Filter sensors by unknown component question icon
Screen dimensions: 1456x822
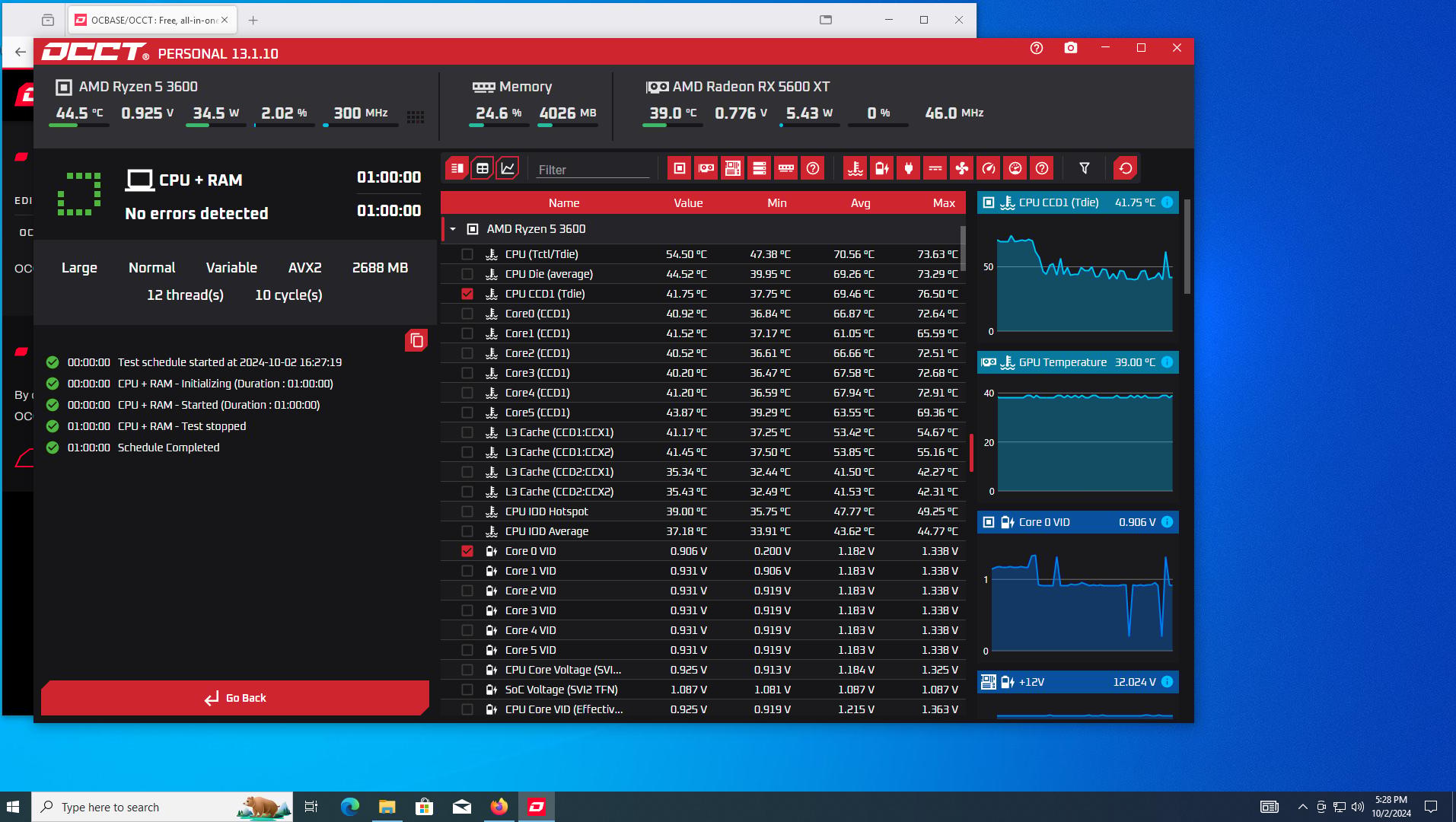coord(813,168)
